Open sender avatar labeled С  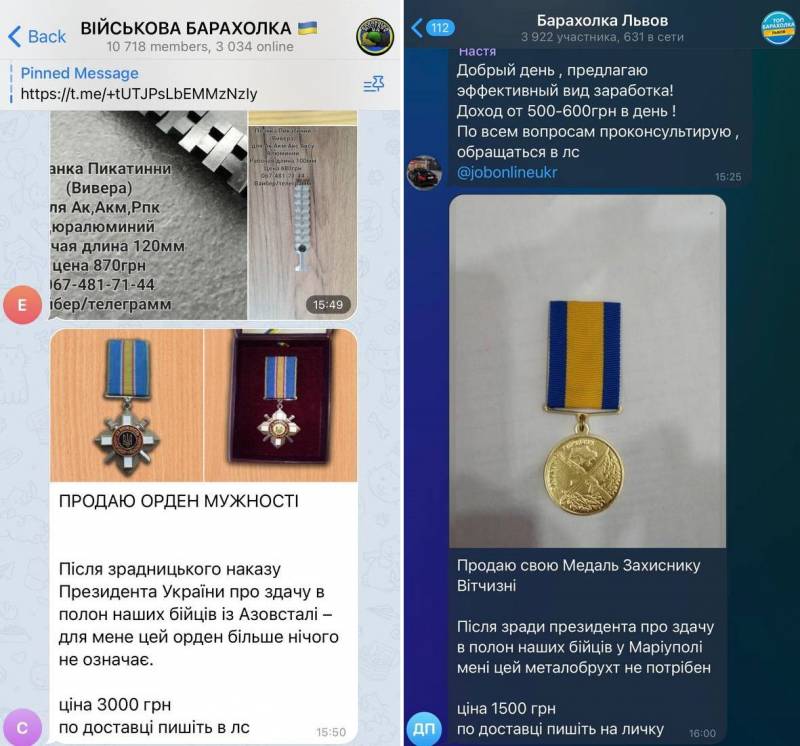point(22,727)
